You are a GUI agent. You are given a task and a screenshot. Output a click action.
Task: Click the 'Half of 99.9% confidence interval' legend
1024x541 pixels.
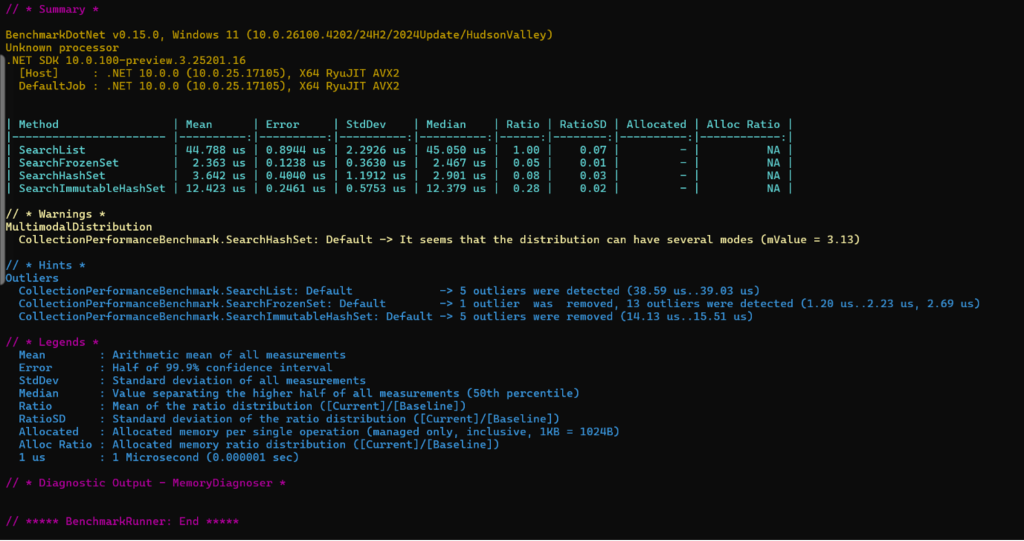point(222,367)
